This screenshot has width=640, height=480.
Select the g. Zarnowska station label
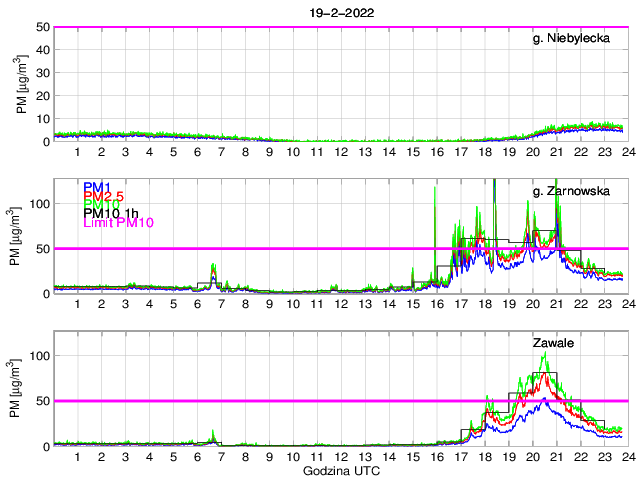pyautogui.click(x=571, y=191)
